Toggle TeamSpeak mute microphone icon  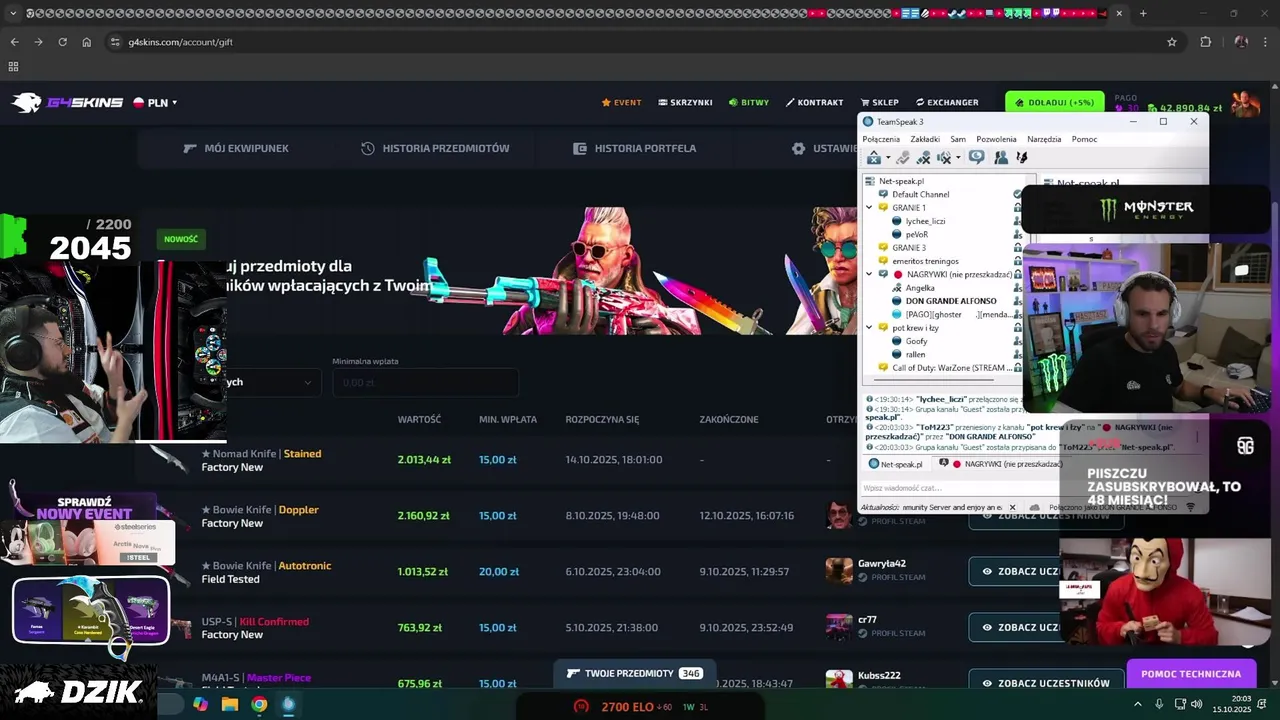click(x=923, y=158)
